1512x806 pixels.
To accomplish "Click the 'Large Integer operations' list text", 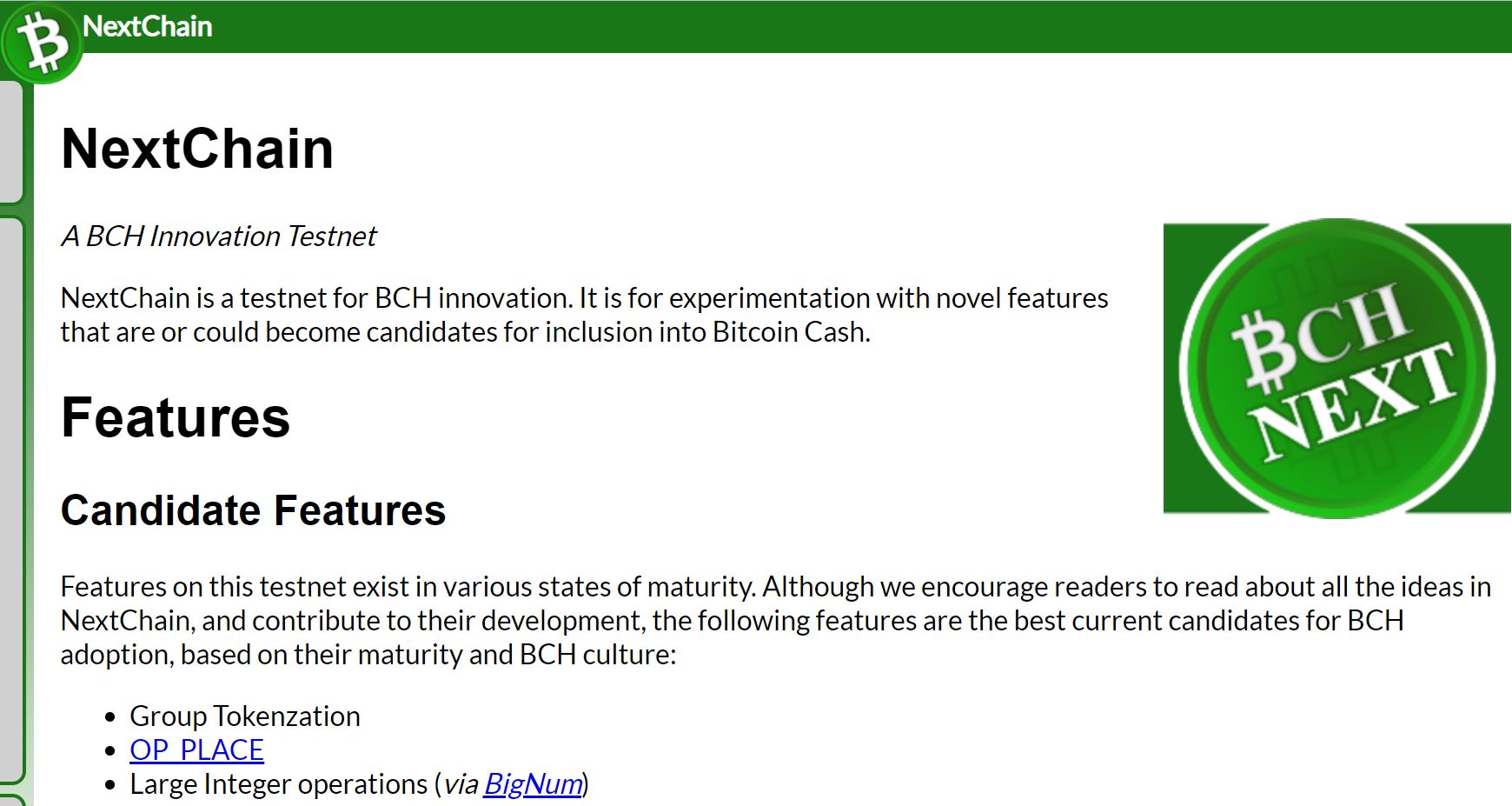I will click(279, 783).
